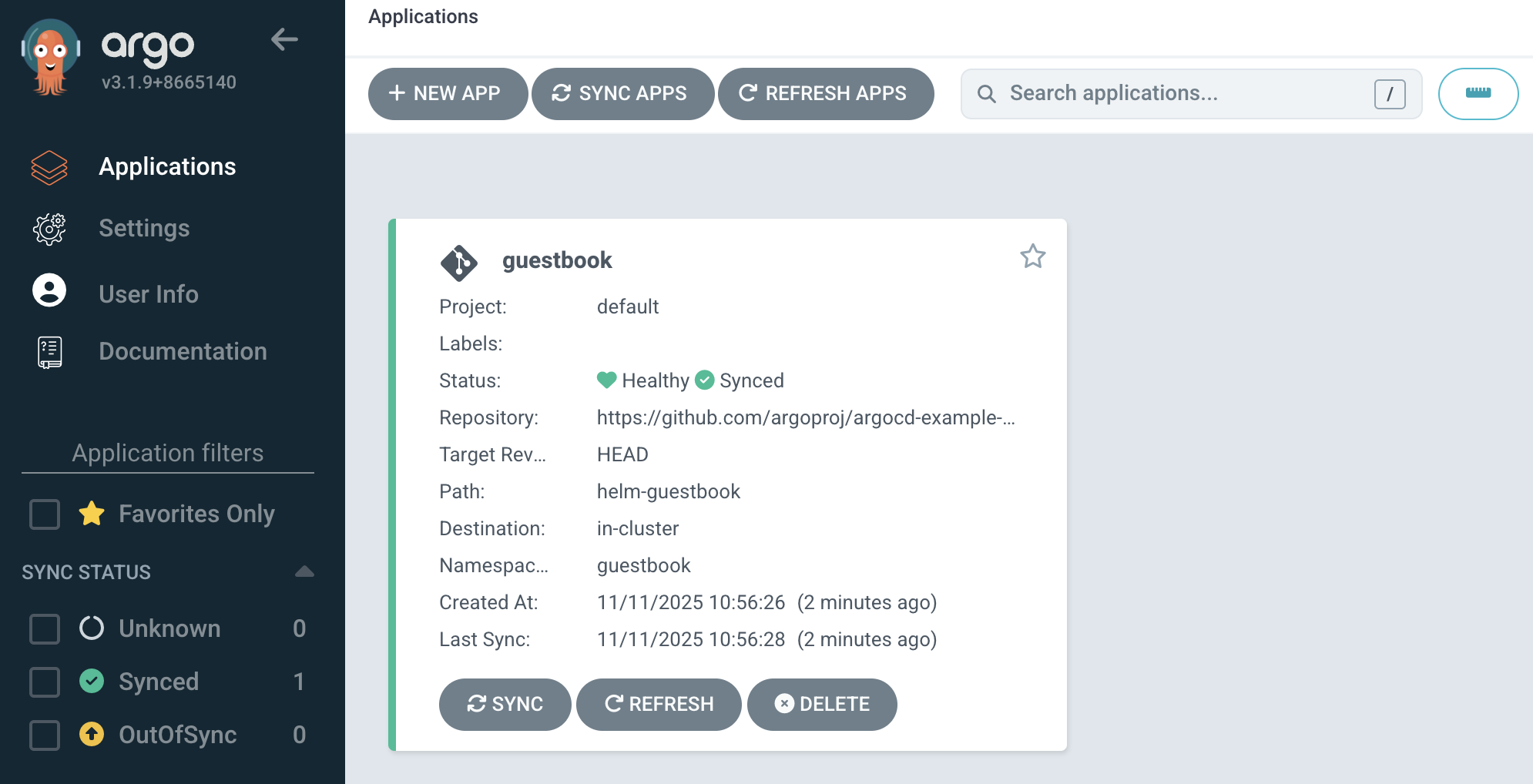This screenshot has width=1533, height=784.
Task: Click the Argo octopus logo
Action: (50, 57)
